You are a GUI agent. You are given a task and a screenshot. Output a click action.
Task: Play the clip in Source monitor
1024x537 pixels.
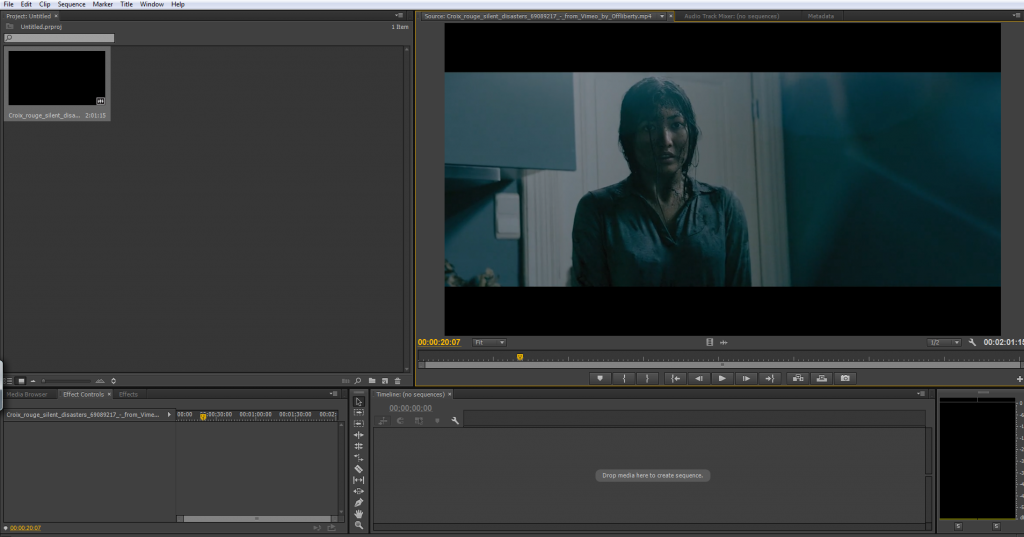722,378
